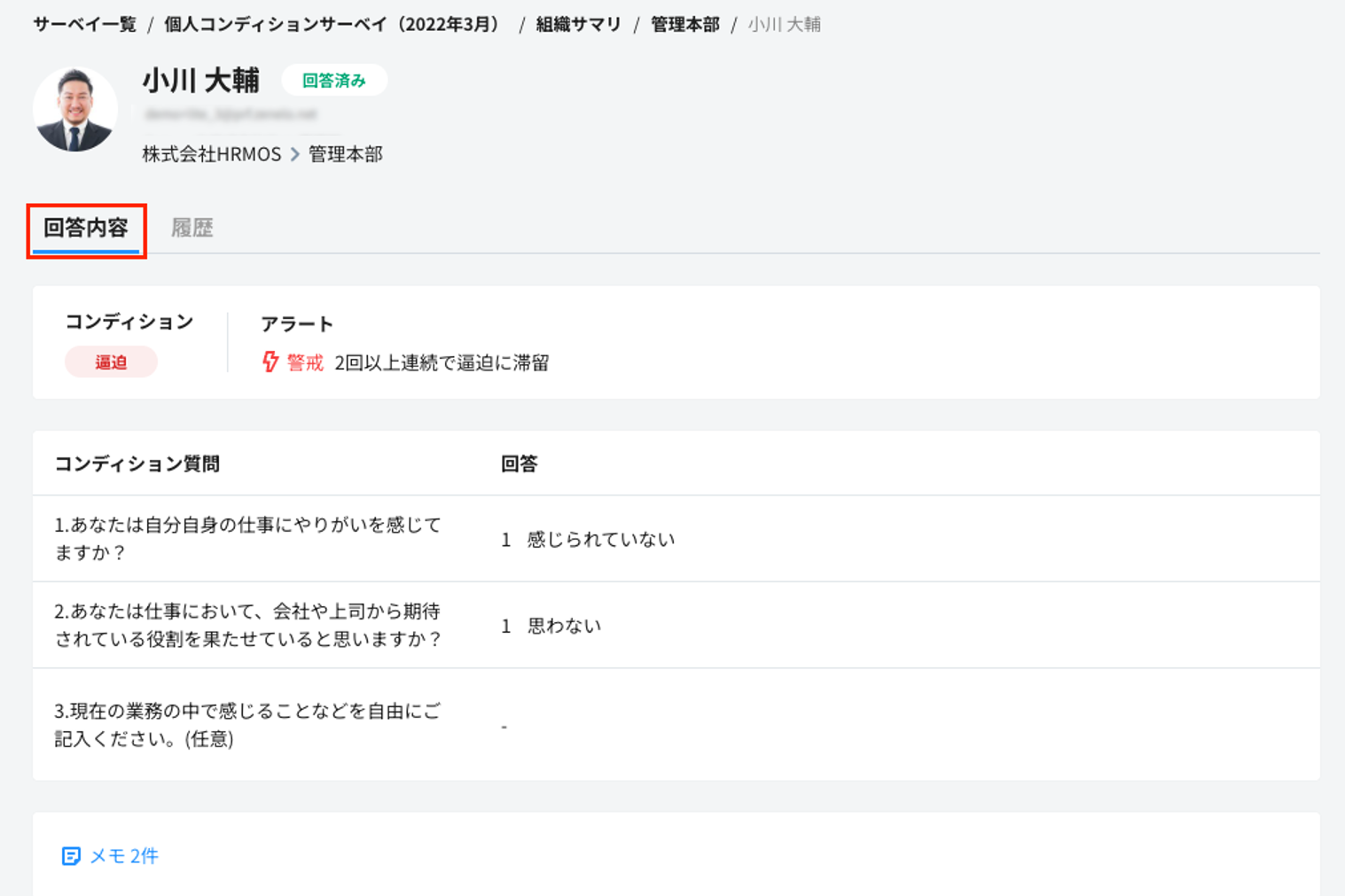Screen dimensions: 1345x896
Task: Select the 回答内容 tab
Action: coord(86,229)
